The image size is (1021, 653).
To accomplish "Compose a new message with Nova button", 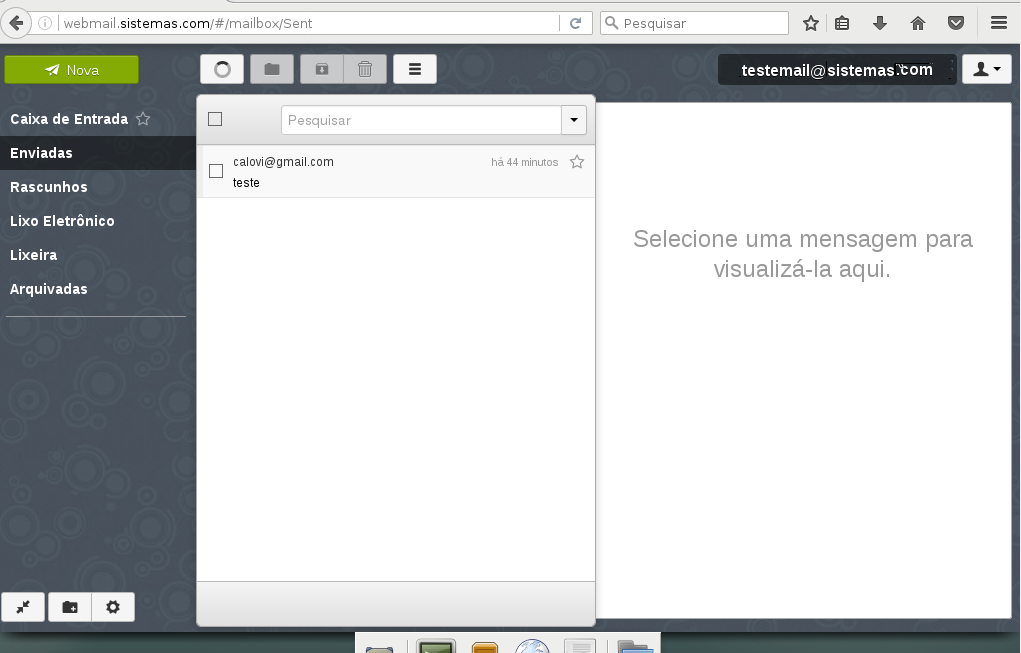I will [72, 70].
